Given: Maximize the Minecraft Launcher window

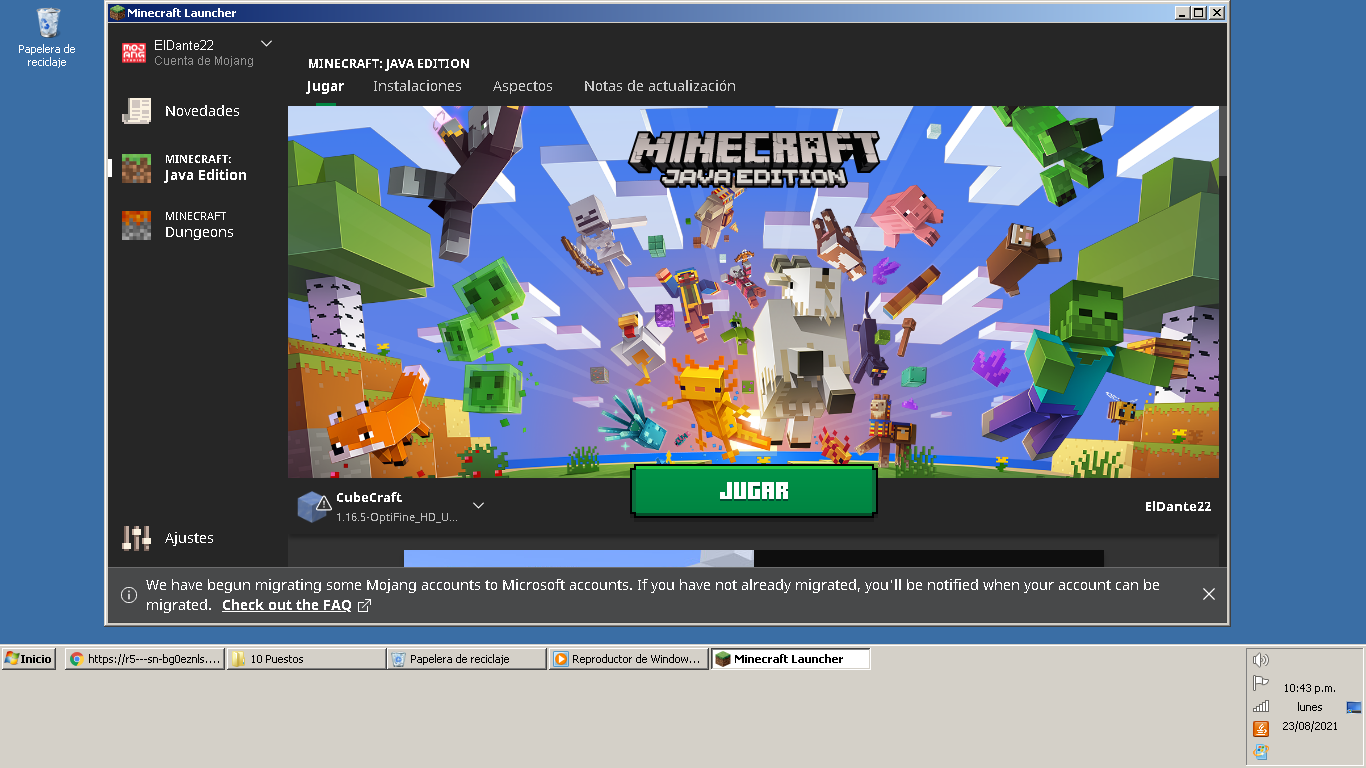Looking at the screenshot, I should 1199,13.
